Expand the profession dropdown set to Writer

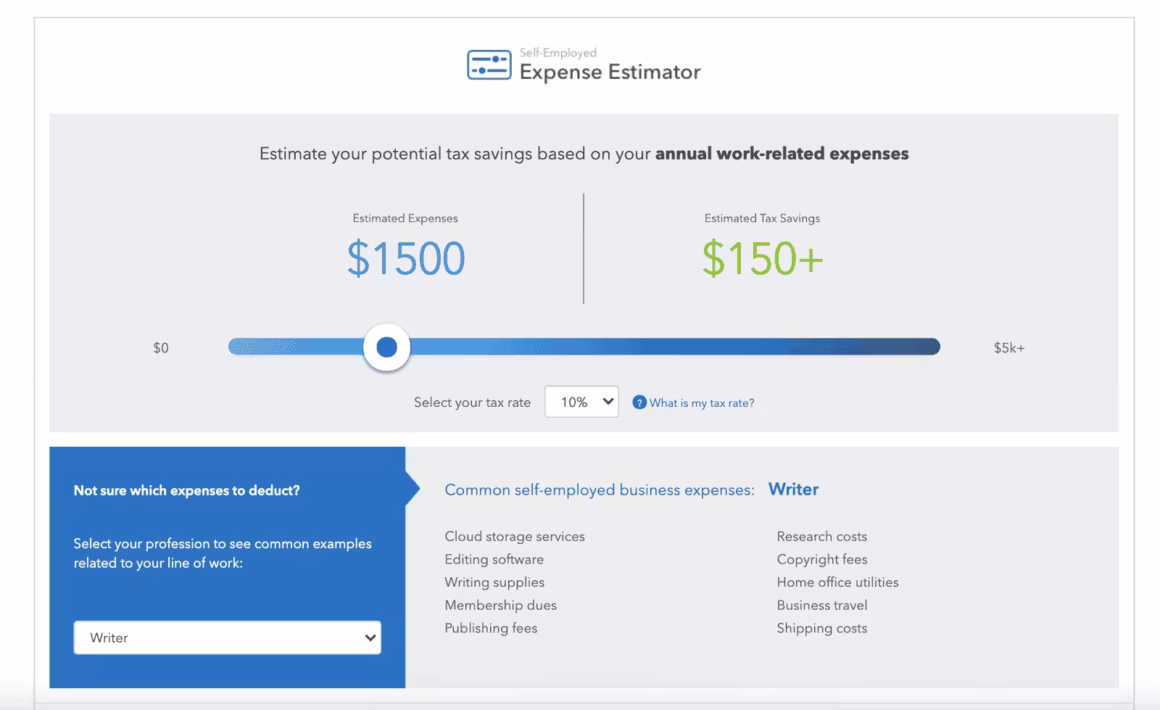click(x=227, y=638)
